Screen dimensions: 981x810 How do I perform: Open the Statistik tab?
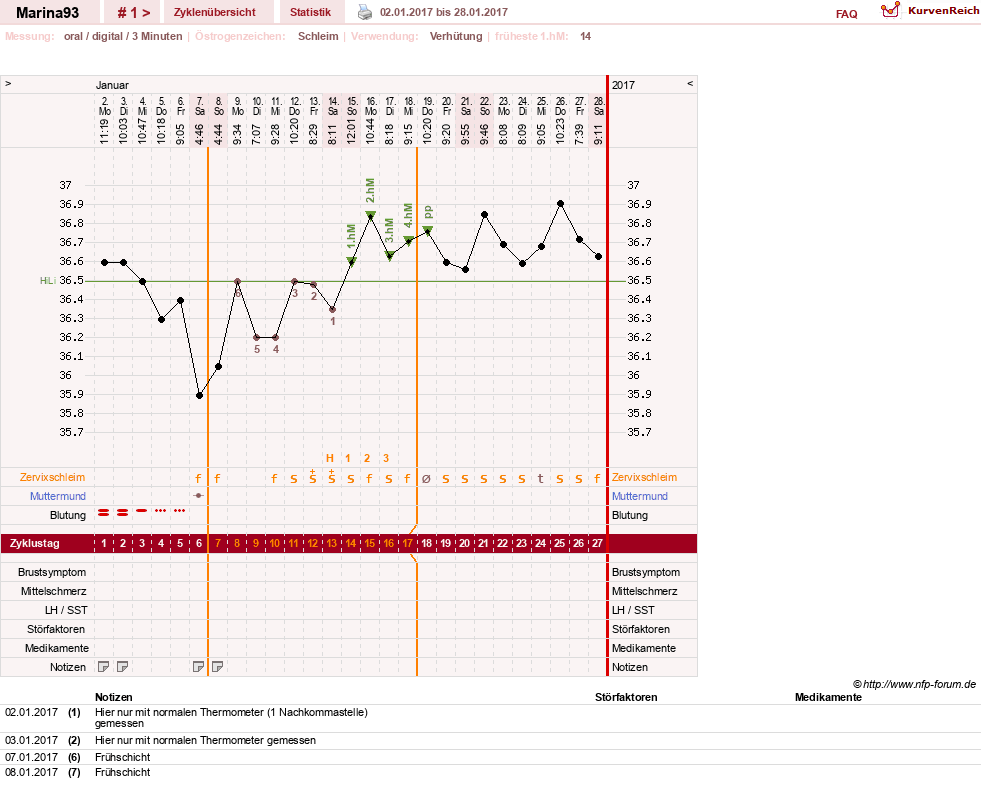click(310, 13)
